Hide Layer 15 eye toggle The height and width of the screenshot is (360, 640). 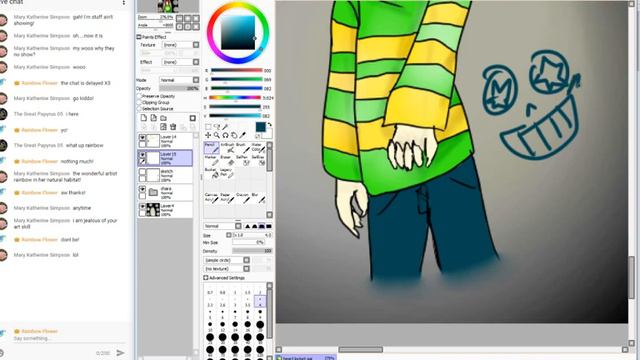[142, 155]
